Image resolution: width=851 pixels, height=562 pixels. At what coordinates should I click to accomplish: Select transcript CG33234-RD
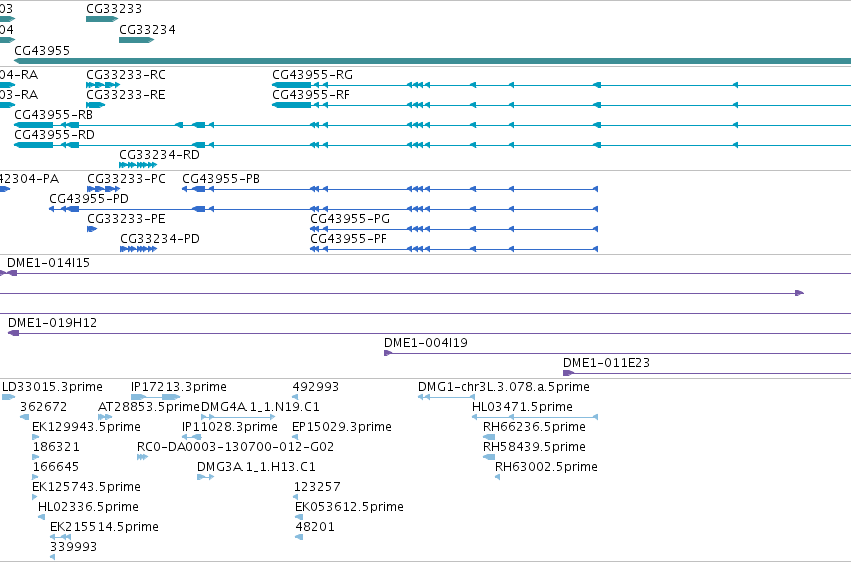click(160, 155)
